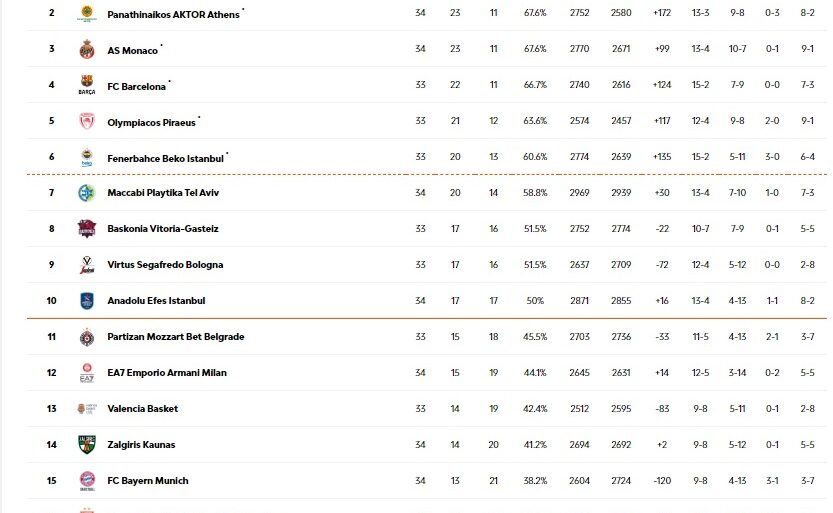Click the Anadolu Efes Istanbul logo
Screen dimensions: 833x513
coord(86,301)
